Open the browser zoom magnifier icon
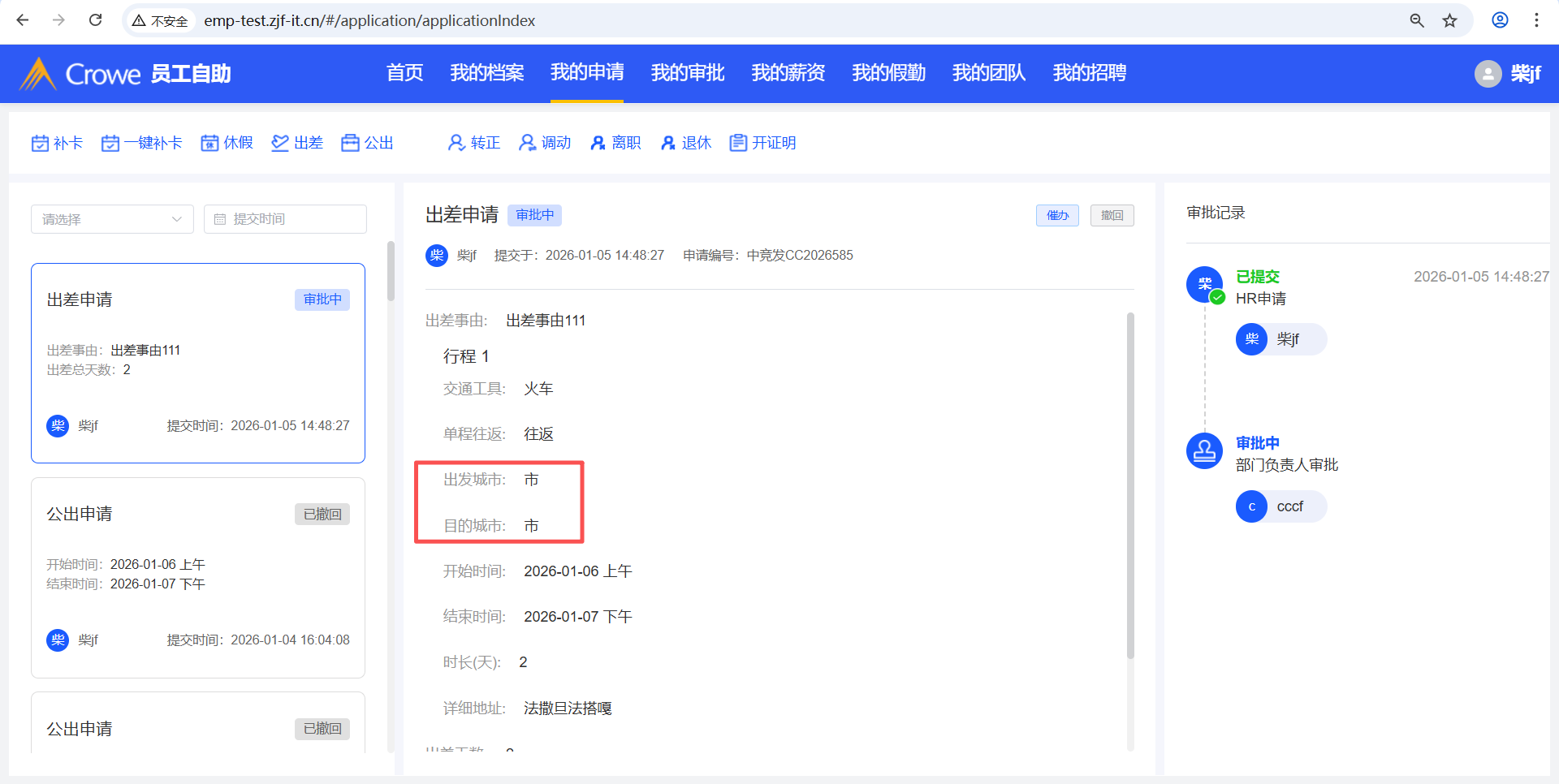 pos(1417,20)
